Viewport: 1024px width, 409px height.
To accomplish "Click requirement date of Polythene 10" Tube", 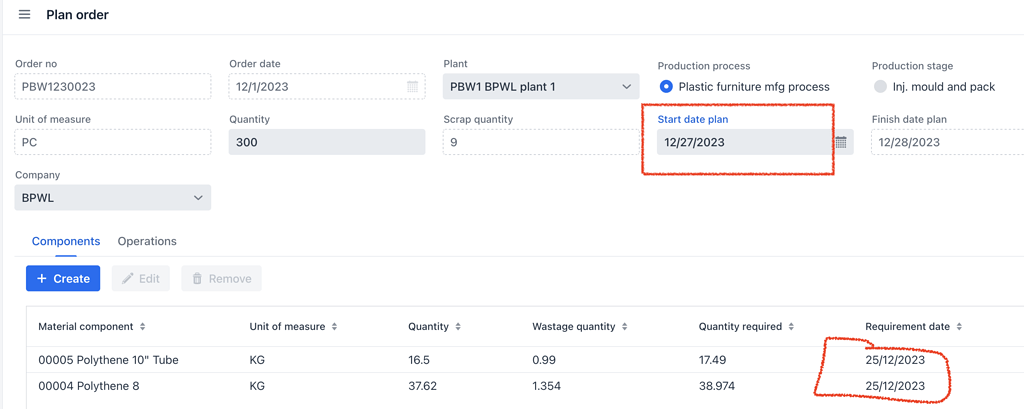I will [895, 360].
